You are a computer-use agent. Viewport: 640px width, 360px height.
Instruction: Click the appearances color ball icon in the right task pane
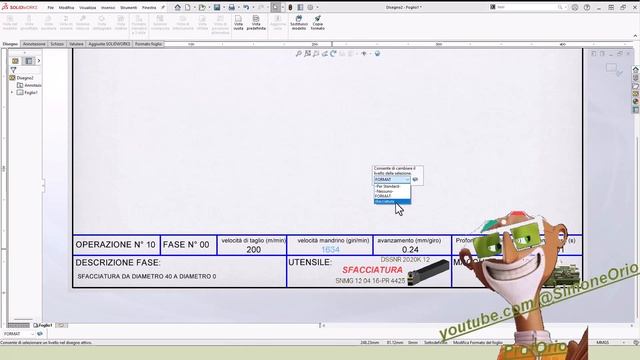636,102
